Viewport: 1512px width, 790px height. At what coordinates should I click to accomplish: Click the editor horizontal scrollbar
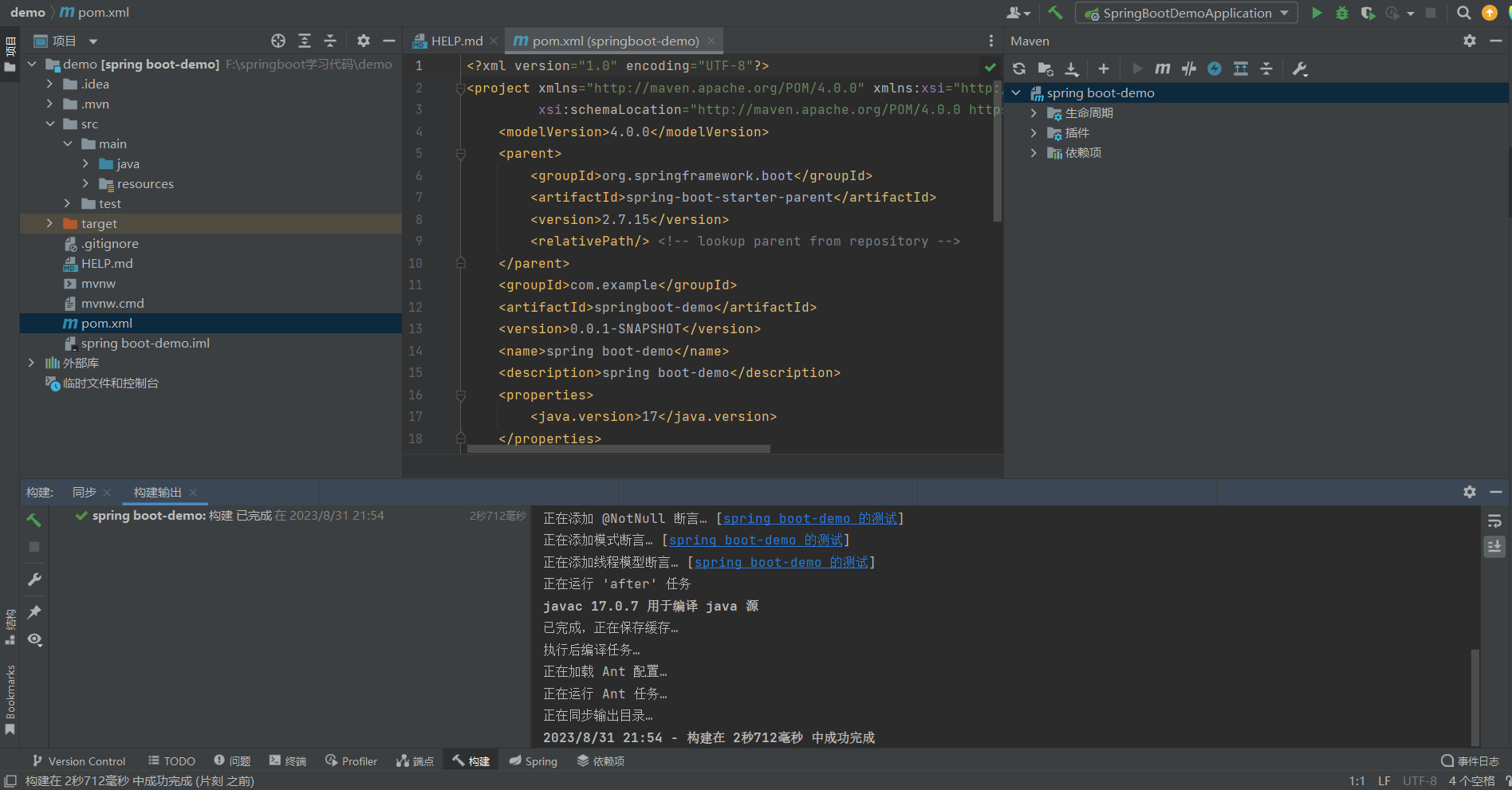point(618,449)
